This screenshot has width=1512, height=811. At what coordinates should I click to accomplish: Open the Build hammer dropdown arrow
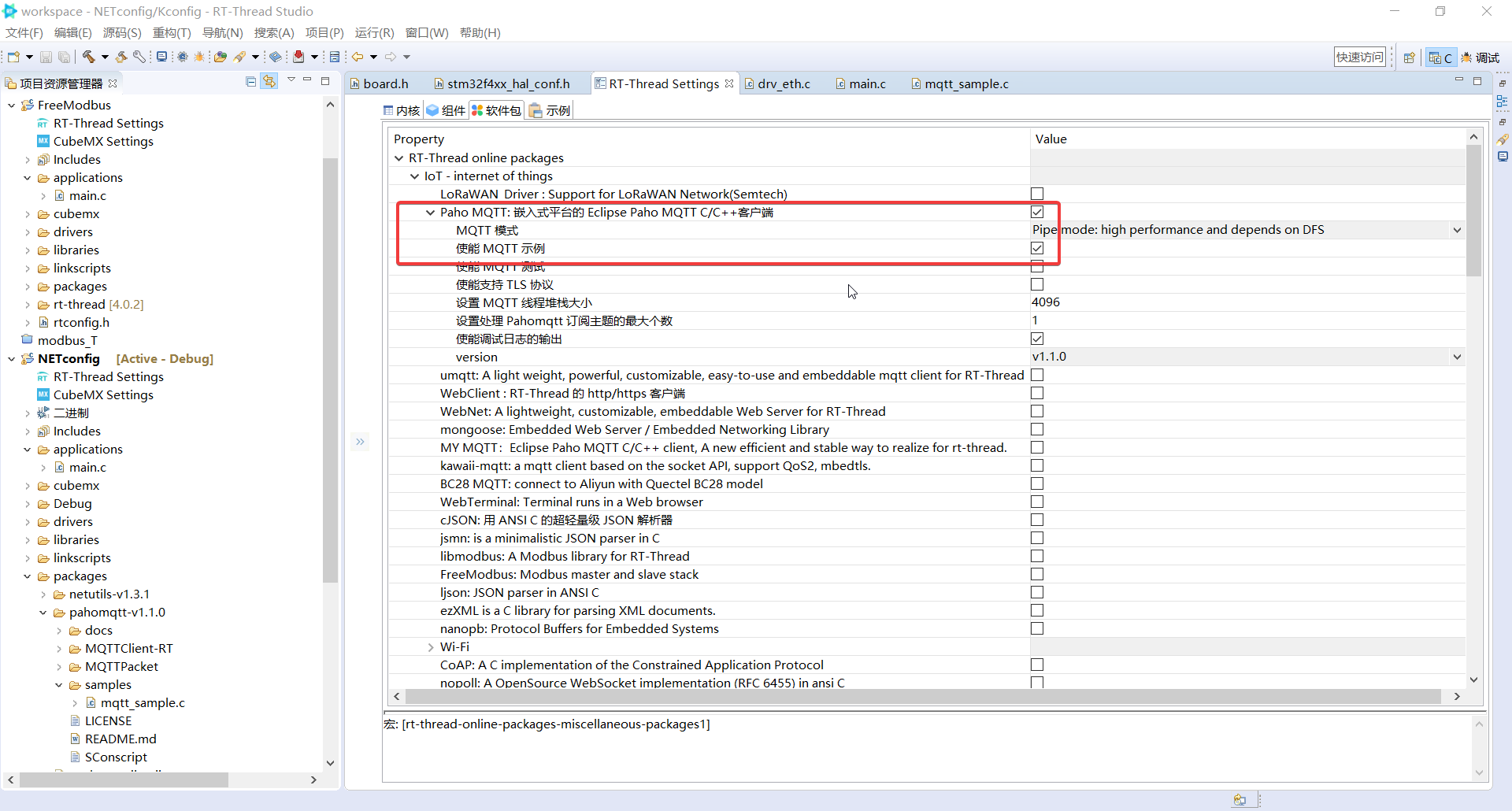(105, 57)
